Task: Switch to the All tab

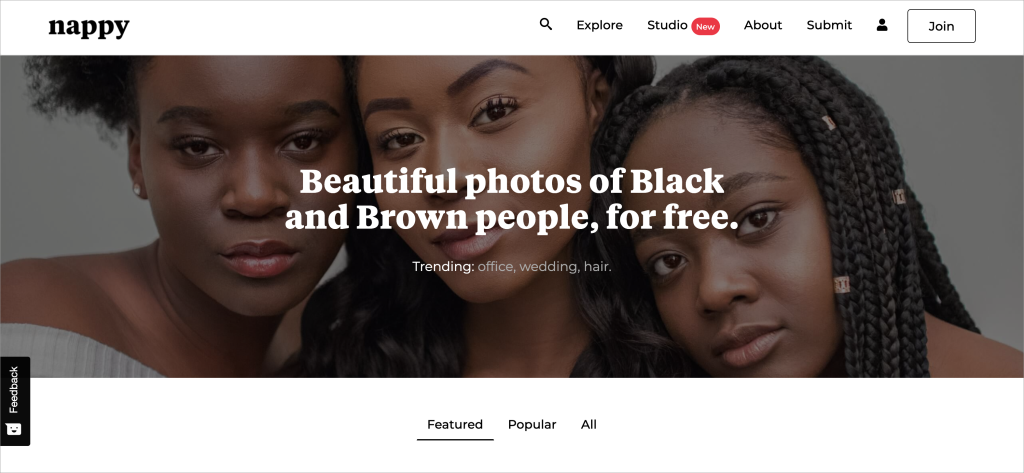Action: (x=589, y=425)
